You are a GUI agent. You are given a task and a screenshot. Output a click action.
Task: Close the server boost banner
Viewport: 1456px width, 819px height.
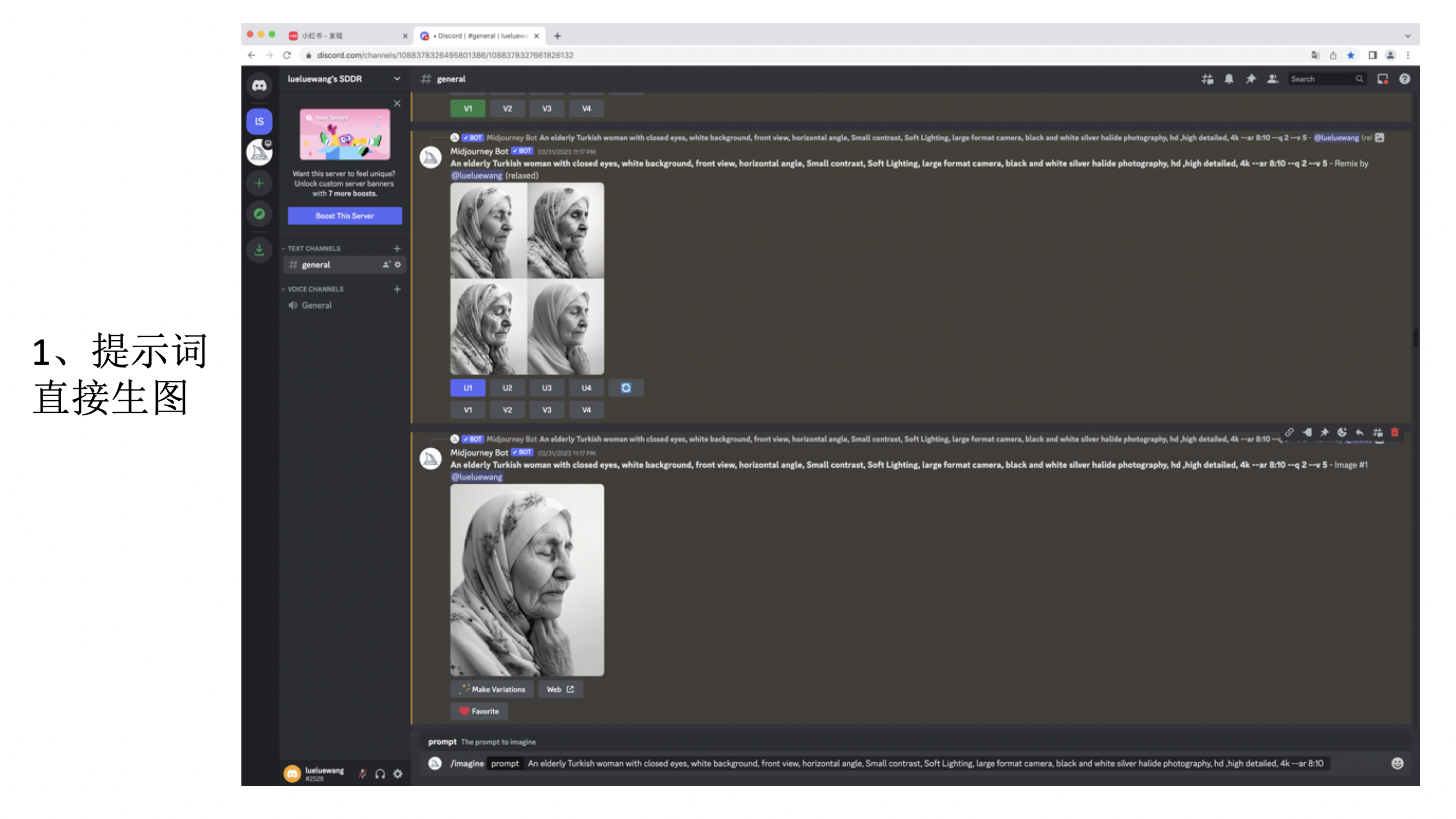pos(398,103)
